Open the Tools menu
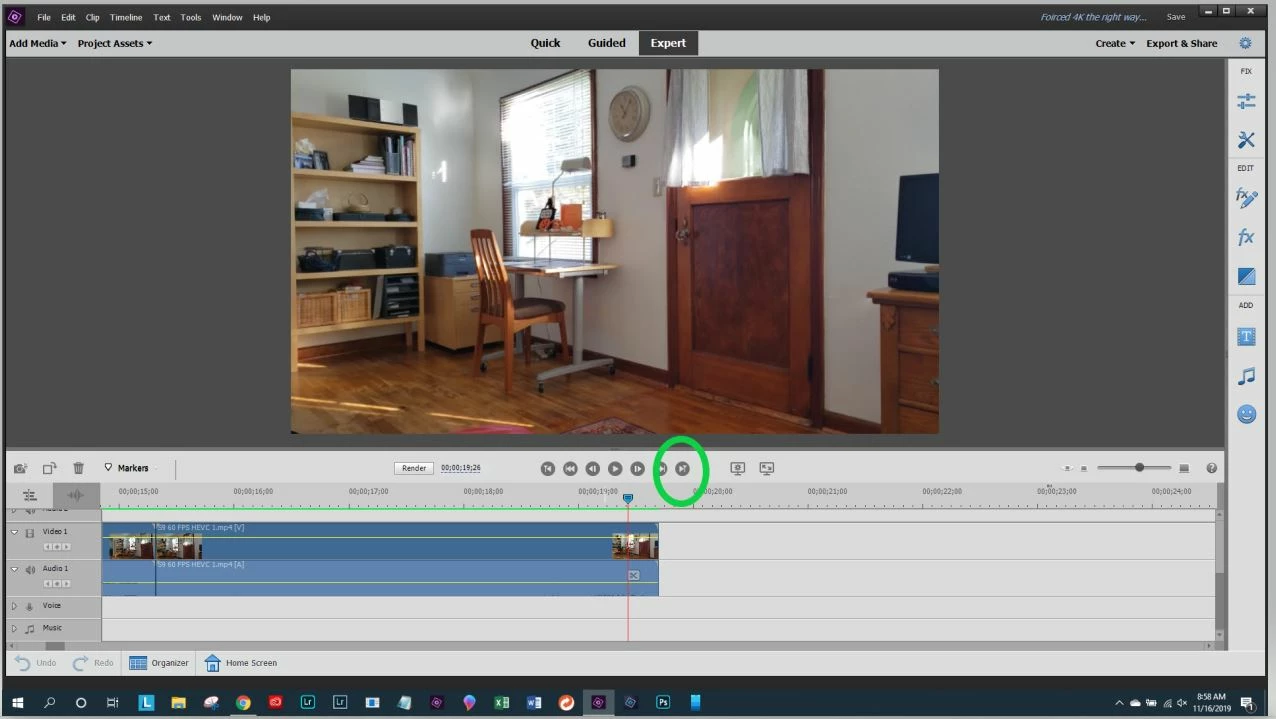Screen dimensions: 1276x719 190,17
